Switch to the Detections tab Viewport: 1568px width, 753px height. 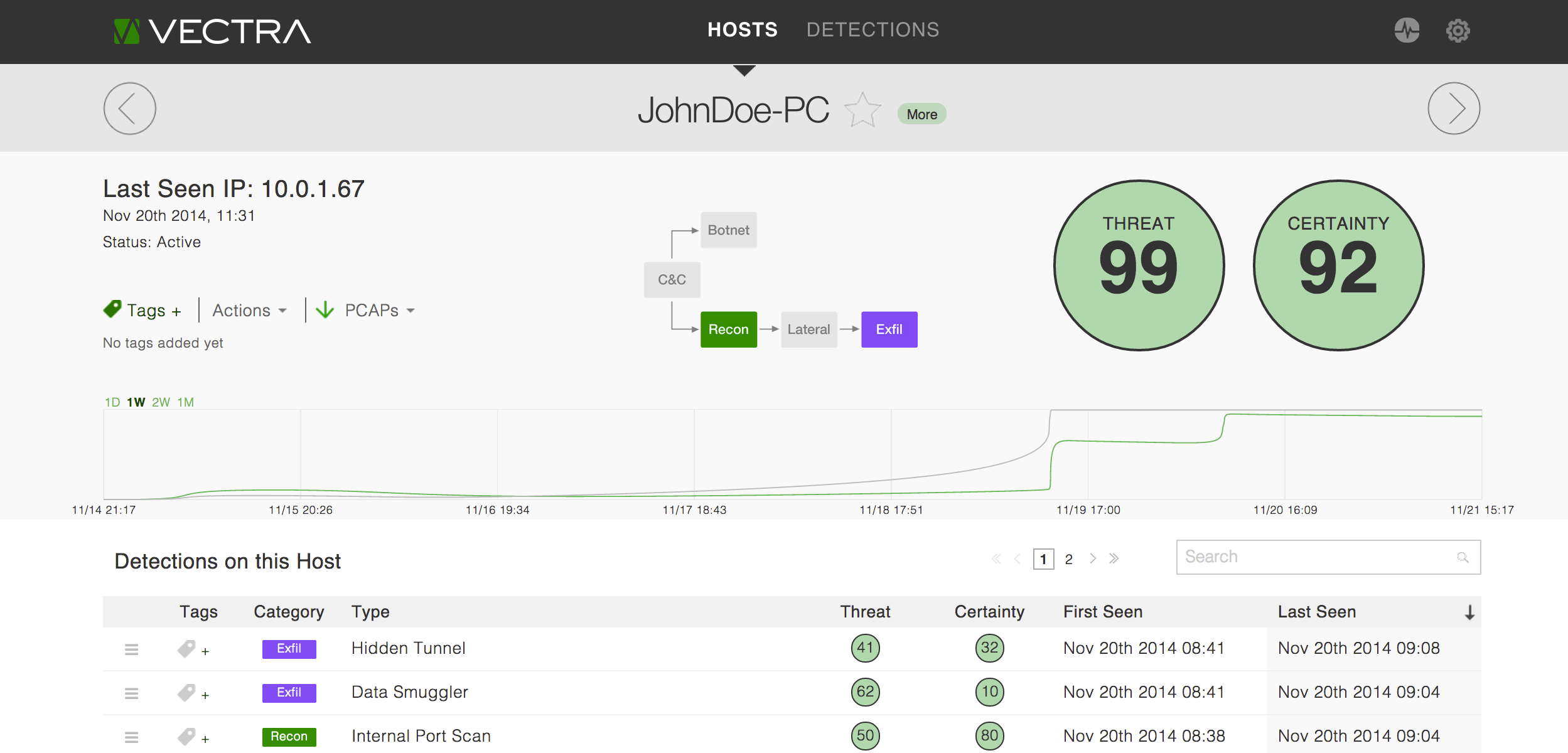click(x=873, y=29)
